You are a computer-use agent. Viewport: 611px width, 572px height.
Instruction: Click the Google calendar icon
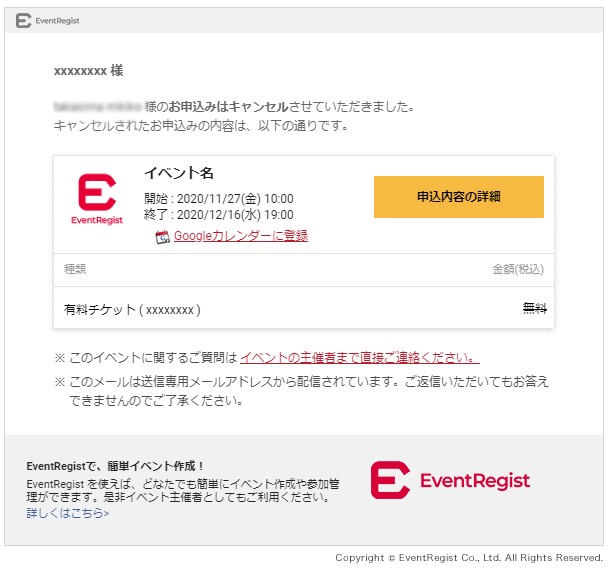[x=162, y=237]
